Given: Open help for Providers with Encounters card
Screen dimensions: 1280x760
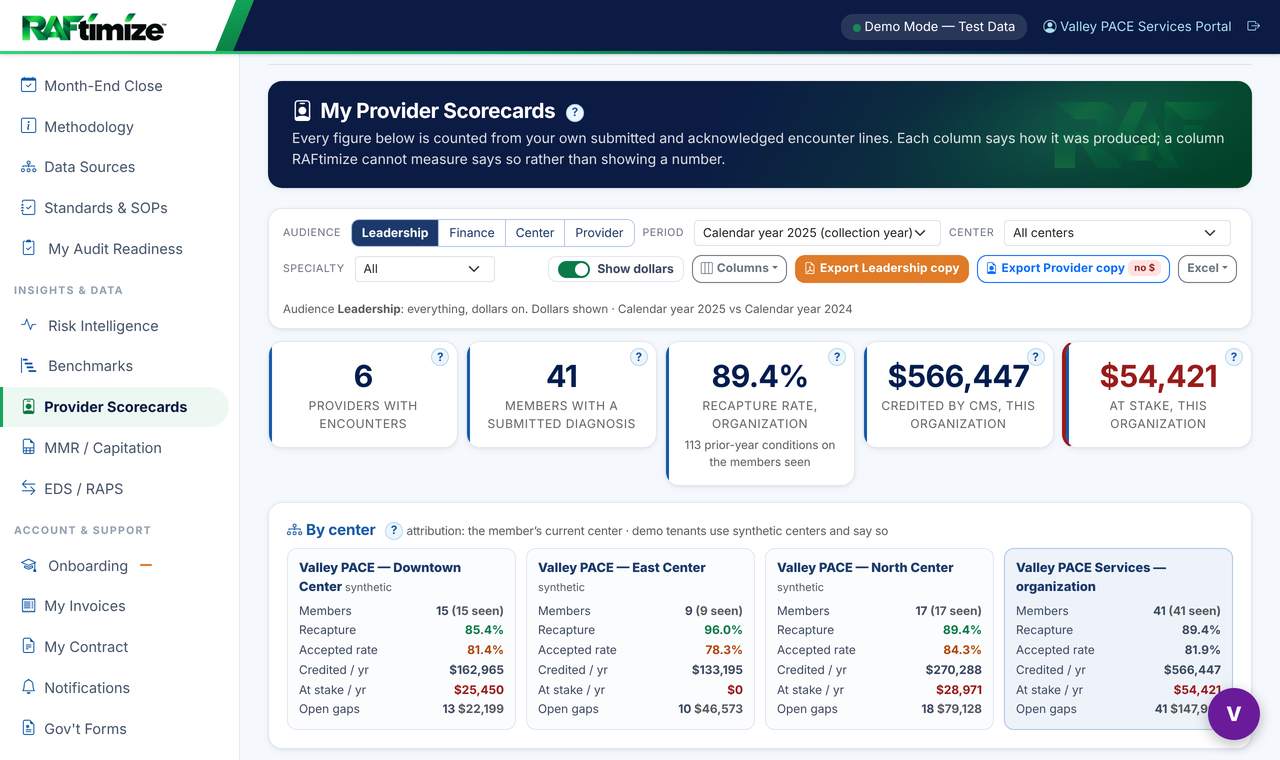Looking at the screenshot, I should (440, 357).
